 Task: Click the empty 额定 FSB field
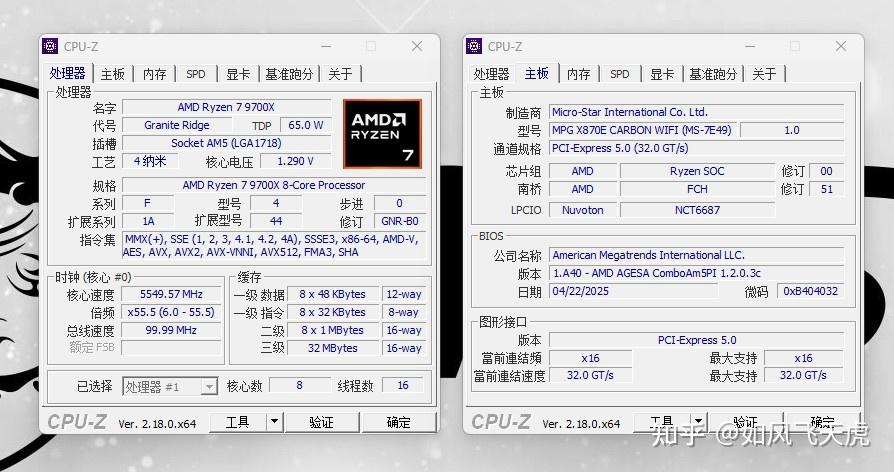tap(171, 348)
